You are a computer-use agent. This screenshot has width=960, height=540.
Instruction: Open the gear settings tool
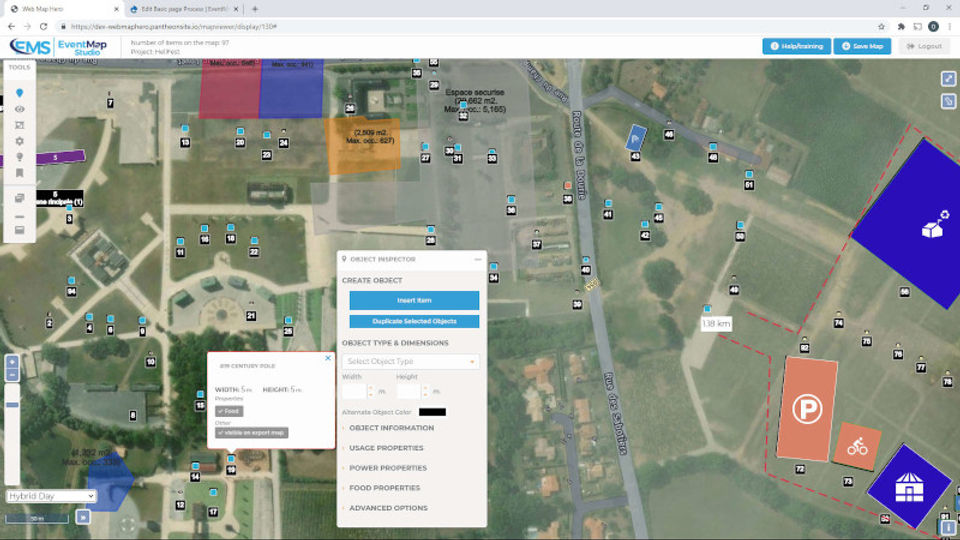click(20, 141)
